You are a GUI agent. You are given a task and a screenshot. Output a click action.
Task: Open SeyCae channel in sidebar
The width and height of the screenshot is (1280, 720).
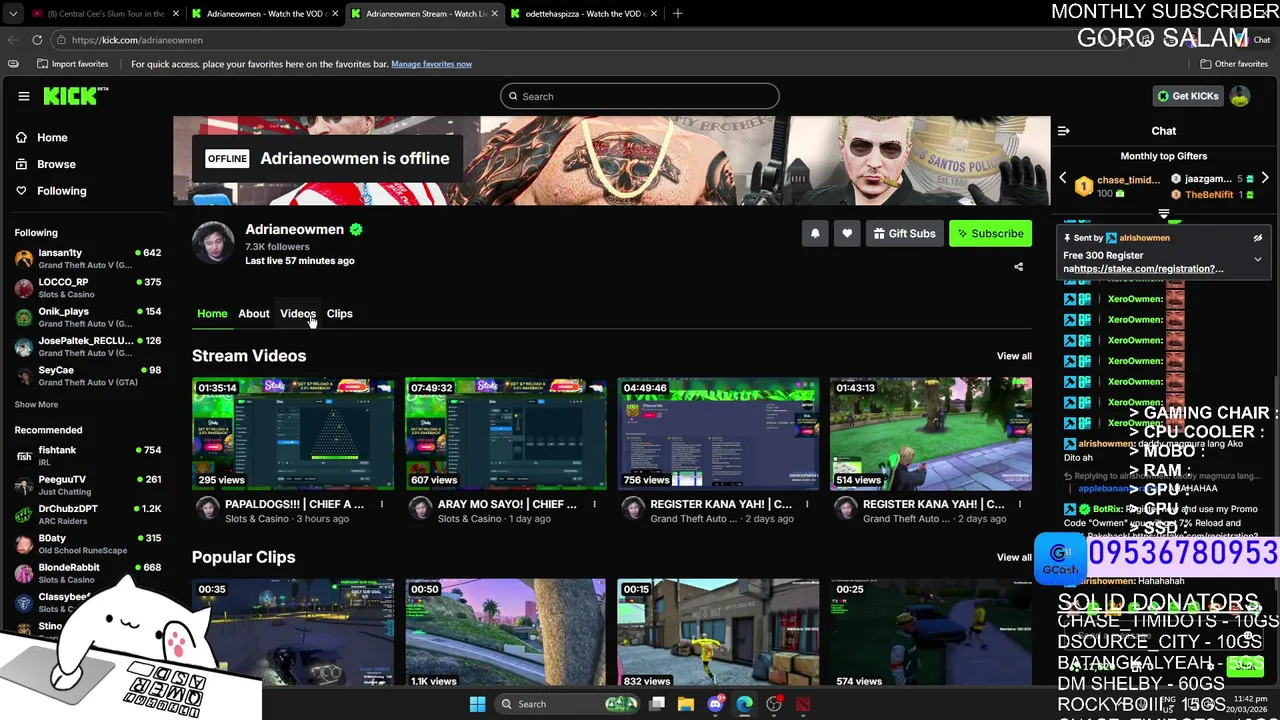88,375
